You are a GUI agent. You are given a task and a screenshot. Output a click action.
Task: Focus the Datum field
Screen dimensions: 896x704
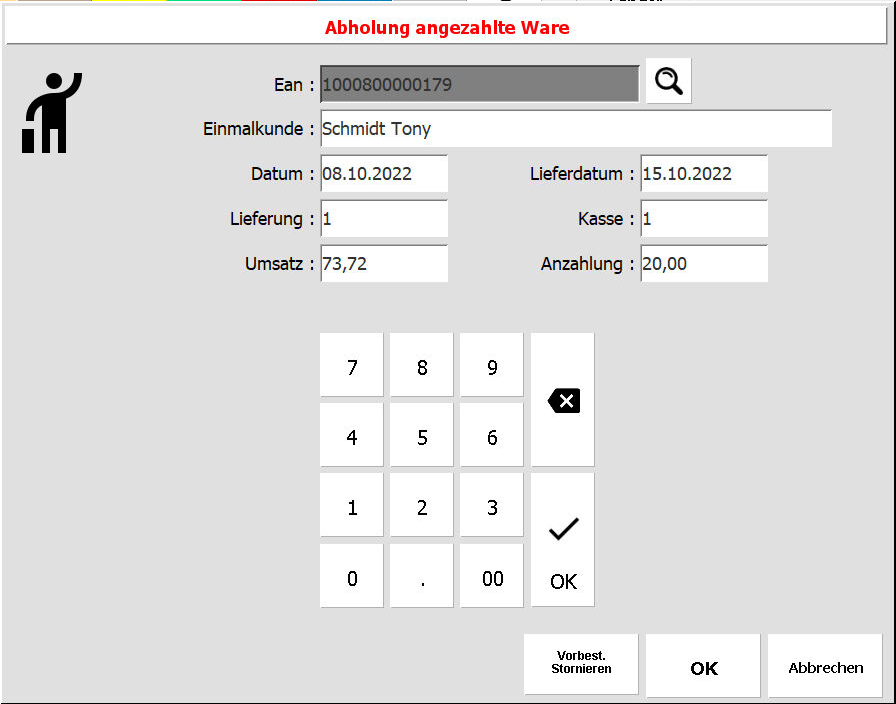click(384, 174)
